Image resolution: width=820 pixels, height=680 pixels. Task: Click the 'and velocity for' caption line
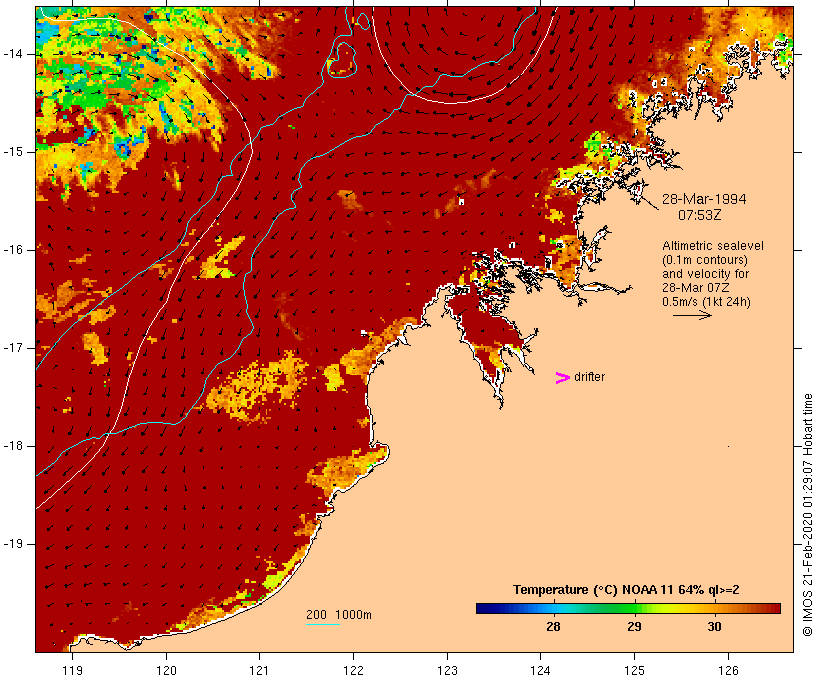click(705, 274)
